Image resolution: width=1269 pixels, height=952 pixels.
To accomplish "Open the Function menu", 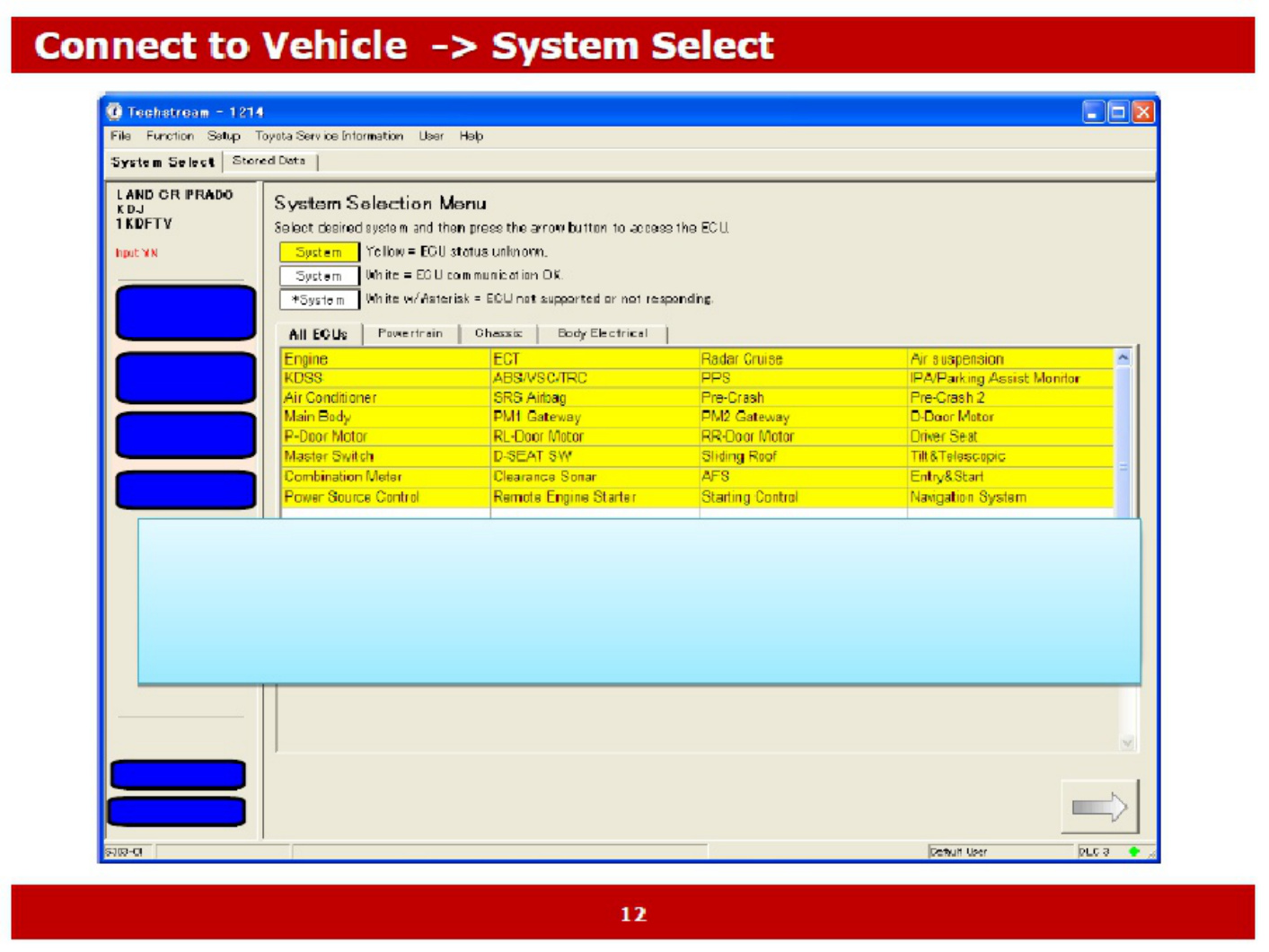I will pyautogui.click(x=170, y=137).
